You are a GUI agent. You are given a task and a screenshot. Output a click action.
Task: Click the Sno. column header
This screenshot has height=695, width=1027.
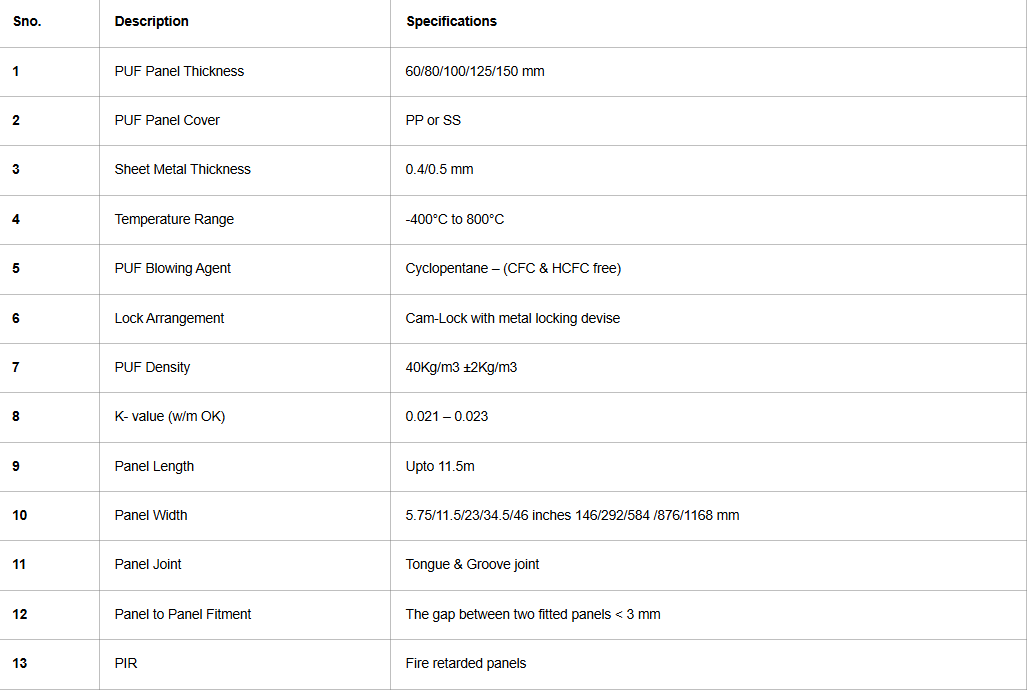pos(27,21)
